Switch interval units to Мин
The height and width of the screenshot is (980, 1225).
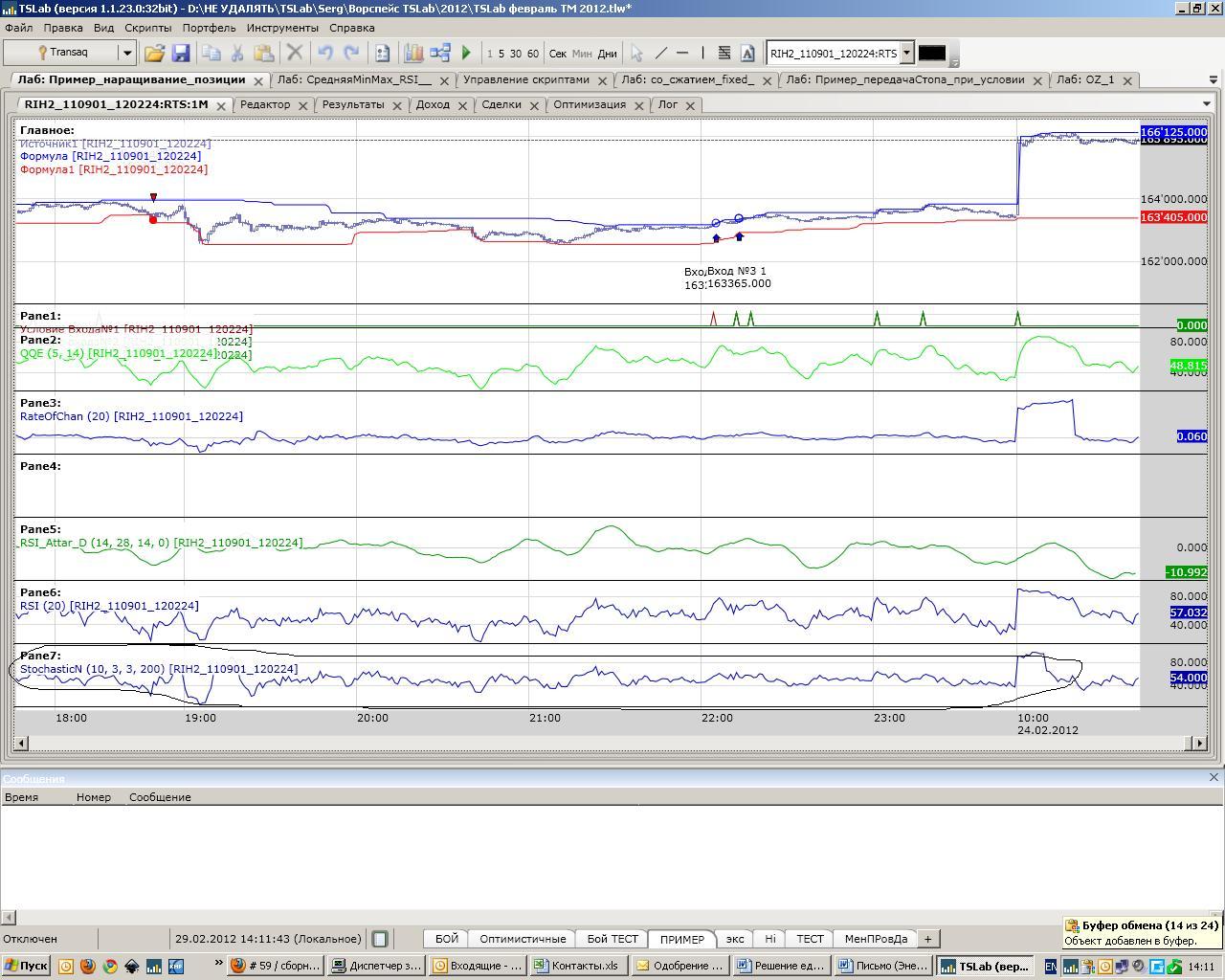tap(582, 54)
